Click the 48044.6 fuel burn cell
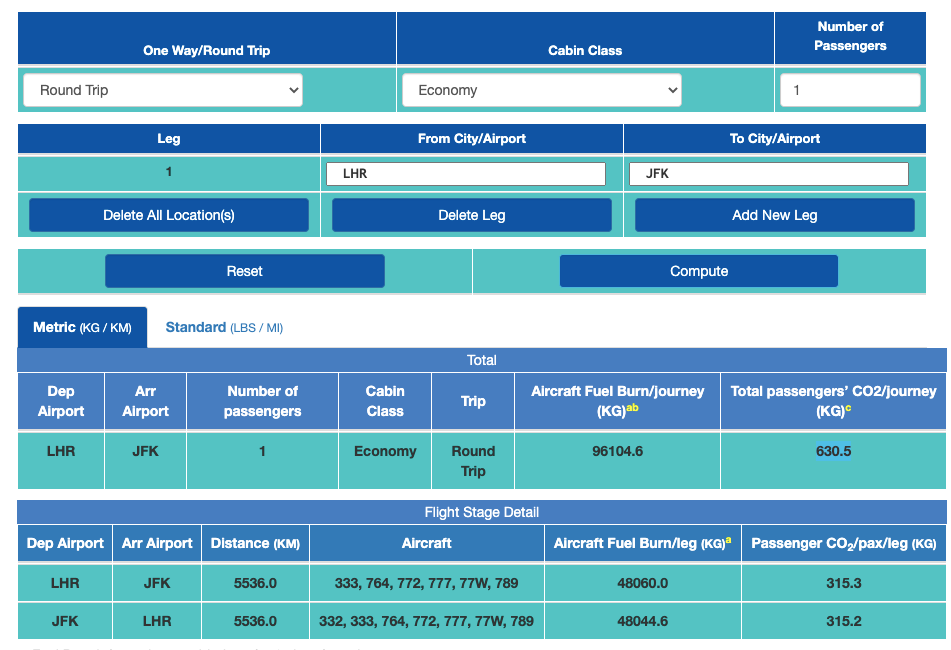951x650 pixels. coord(643,621)
